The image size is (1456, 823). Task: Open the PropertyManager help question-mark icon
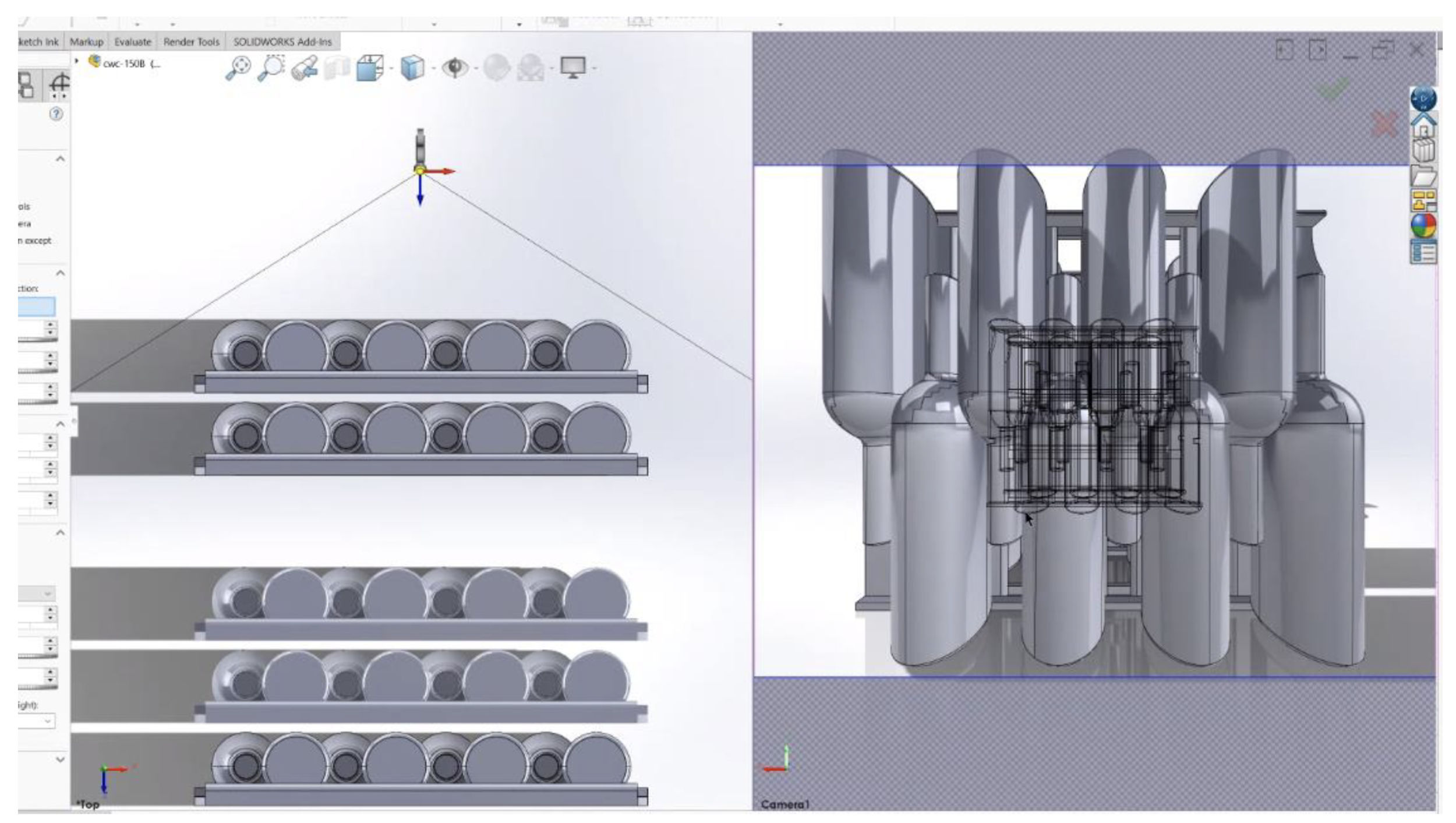(x=56, y=114)
